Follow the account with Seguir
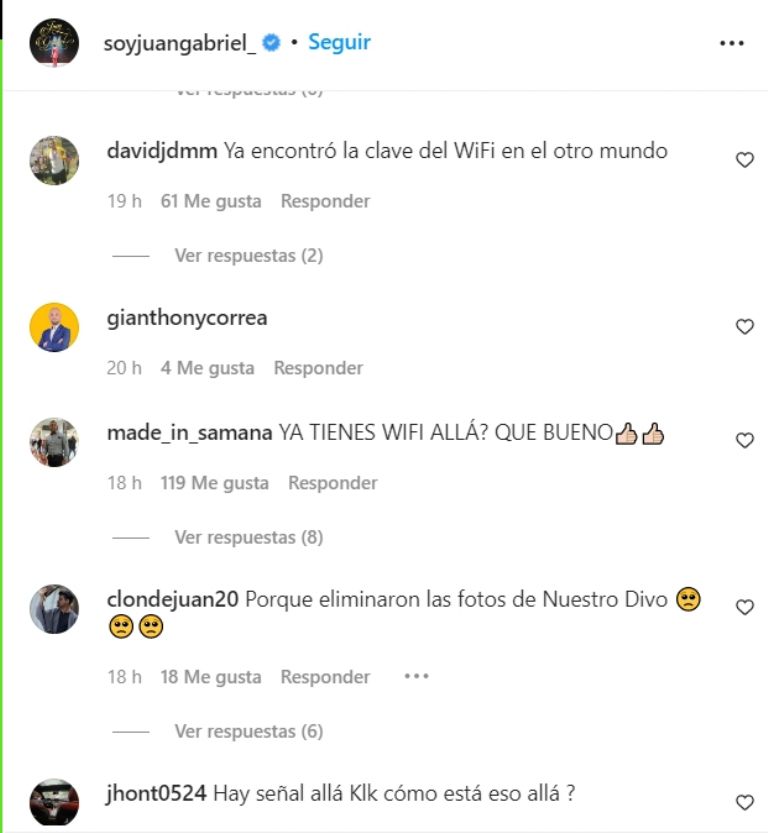This screenshot has height=833, width=768. (339, 42)
